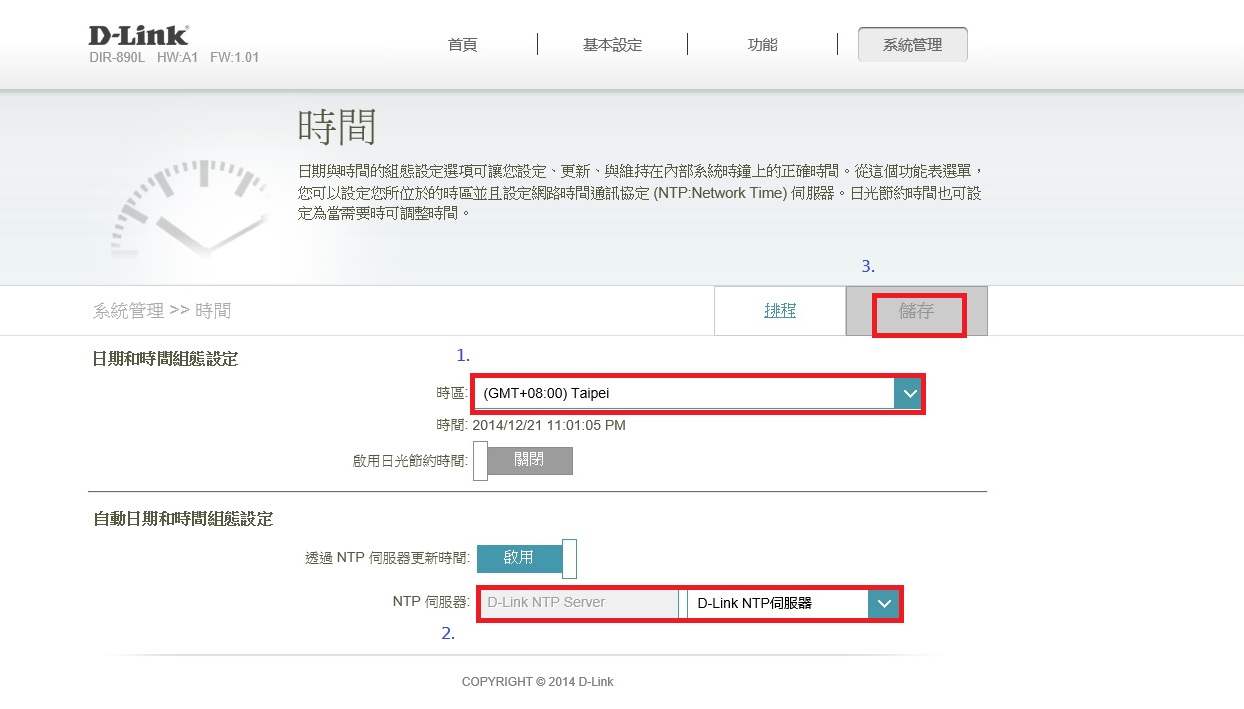Open the 排程 schedule link
The width and height of the screenshot is (1244, 709).
(780, 311)
